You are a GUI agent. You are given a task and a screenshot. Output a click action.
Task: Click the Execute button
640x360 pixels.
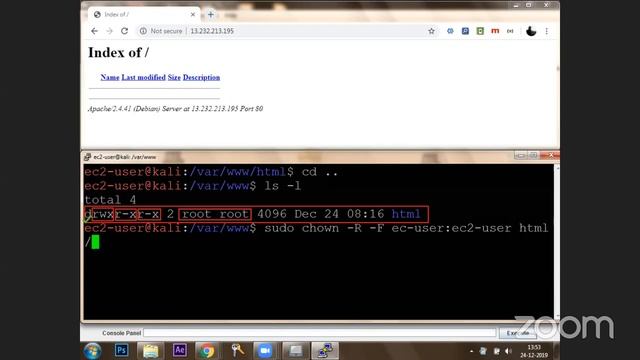click(518, 333)
